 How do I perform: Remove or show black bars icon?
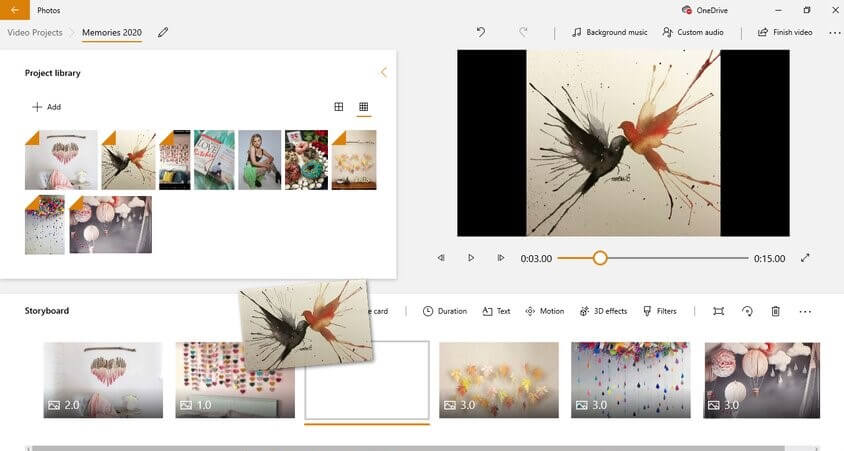(719, 311)
